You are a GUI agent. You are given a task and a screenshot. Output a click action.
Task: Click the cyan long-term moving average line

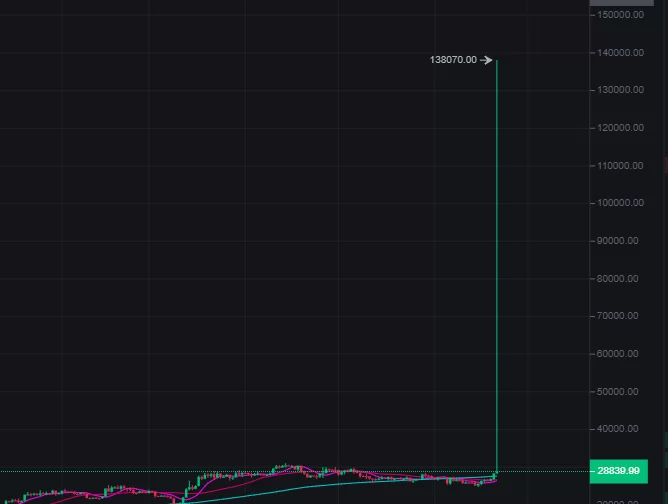tap(300, 487)
